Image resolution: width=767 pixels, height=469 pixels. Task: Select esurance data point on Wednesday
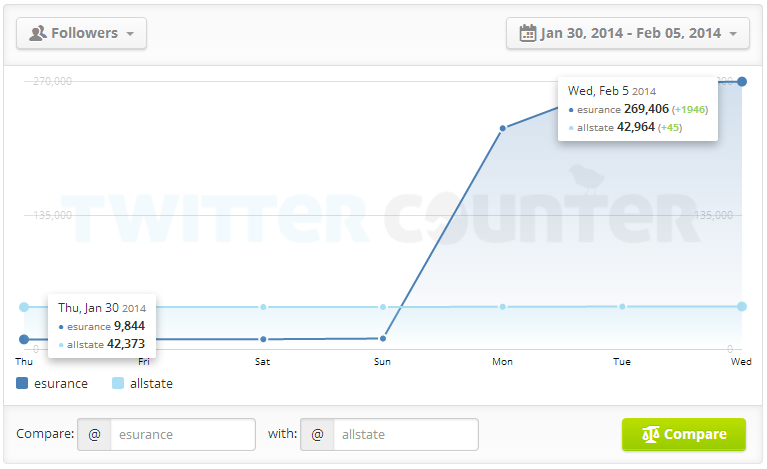[x=741, y=81]
